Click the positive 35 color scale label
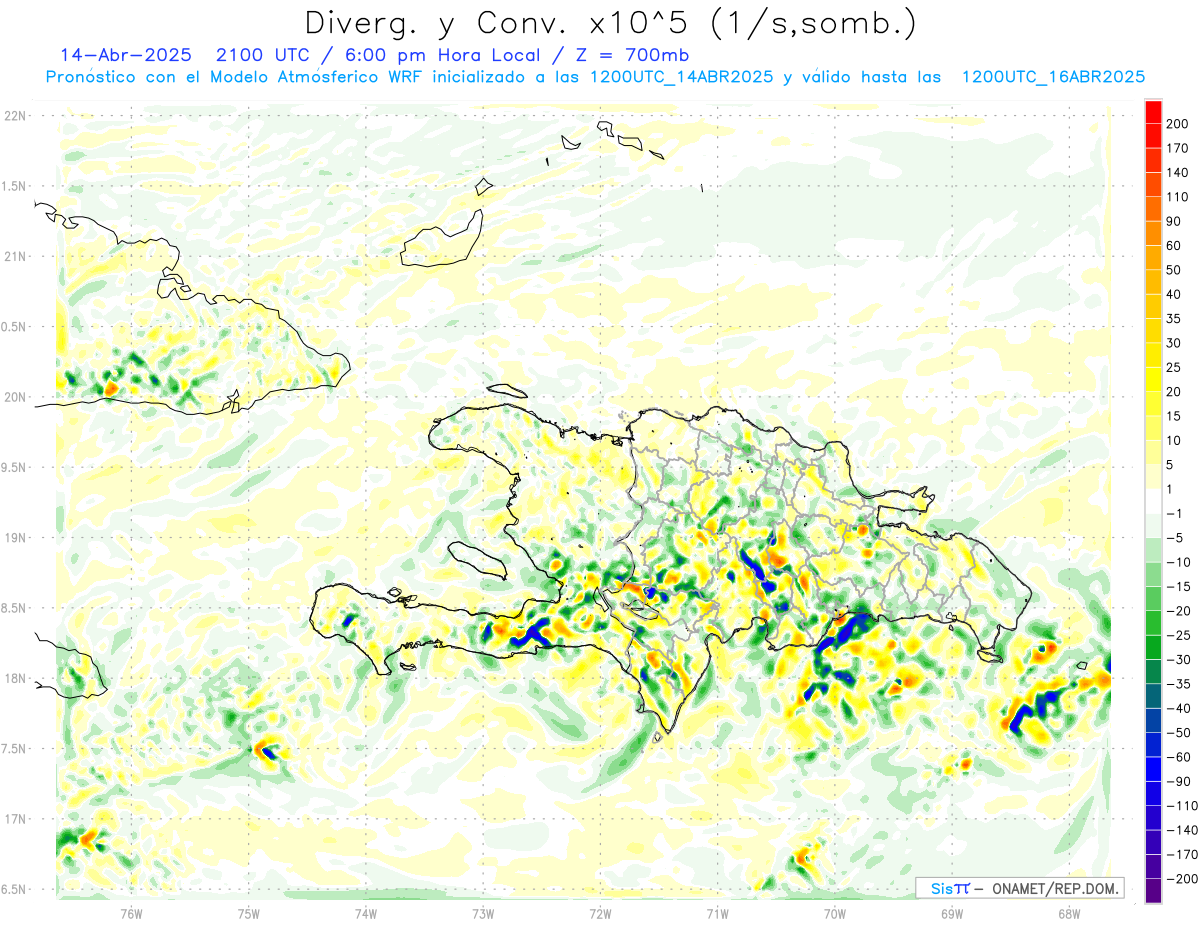The image size is (1200, 927). click(x=1174, y=319)
